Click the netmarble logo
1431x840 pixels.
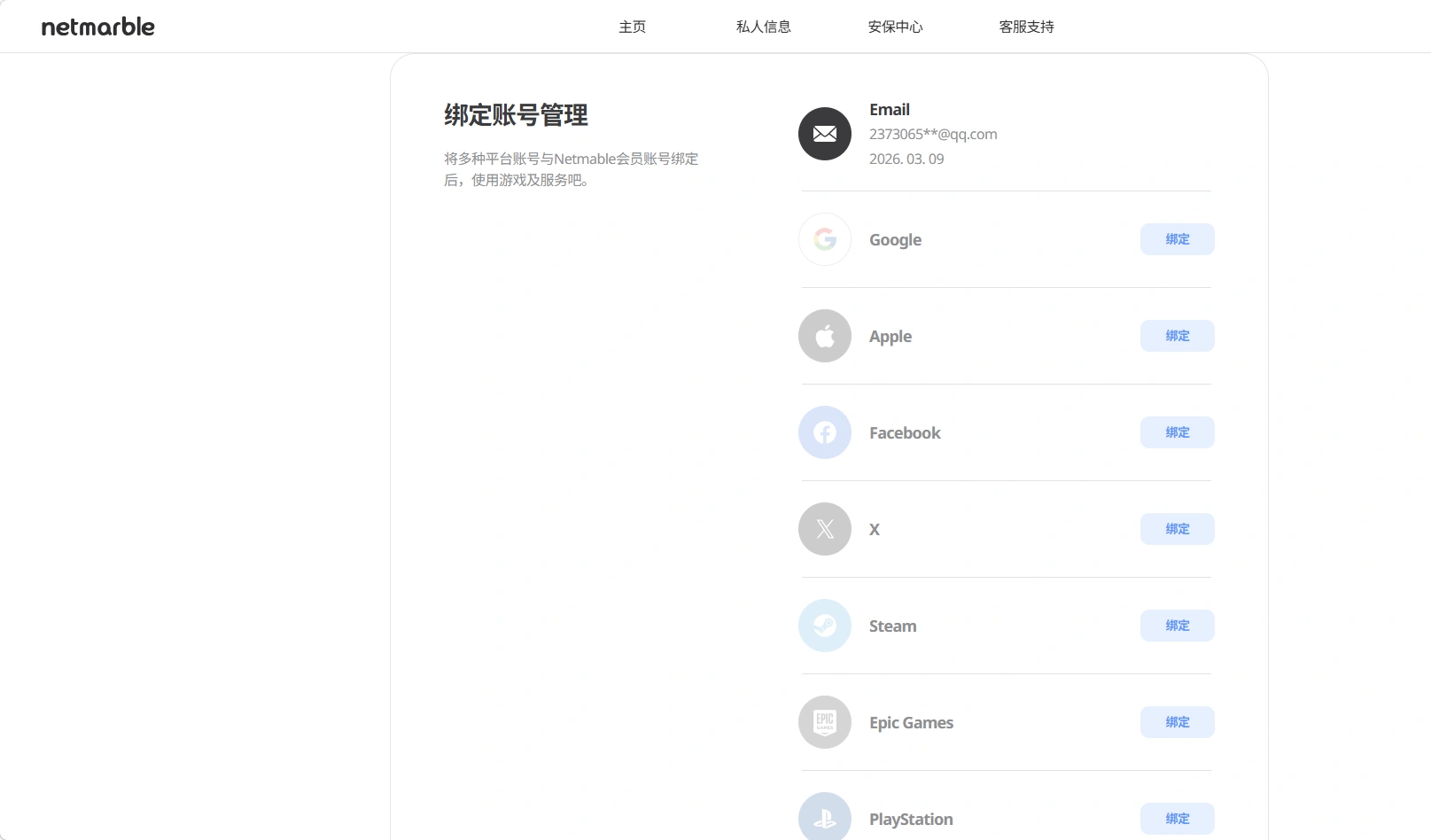pos(98,27)
